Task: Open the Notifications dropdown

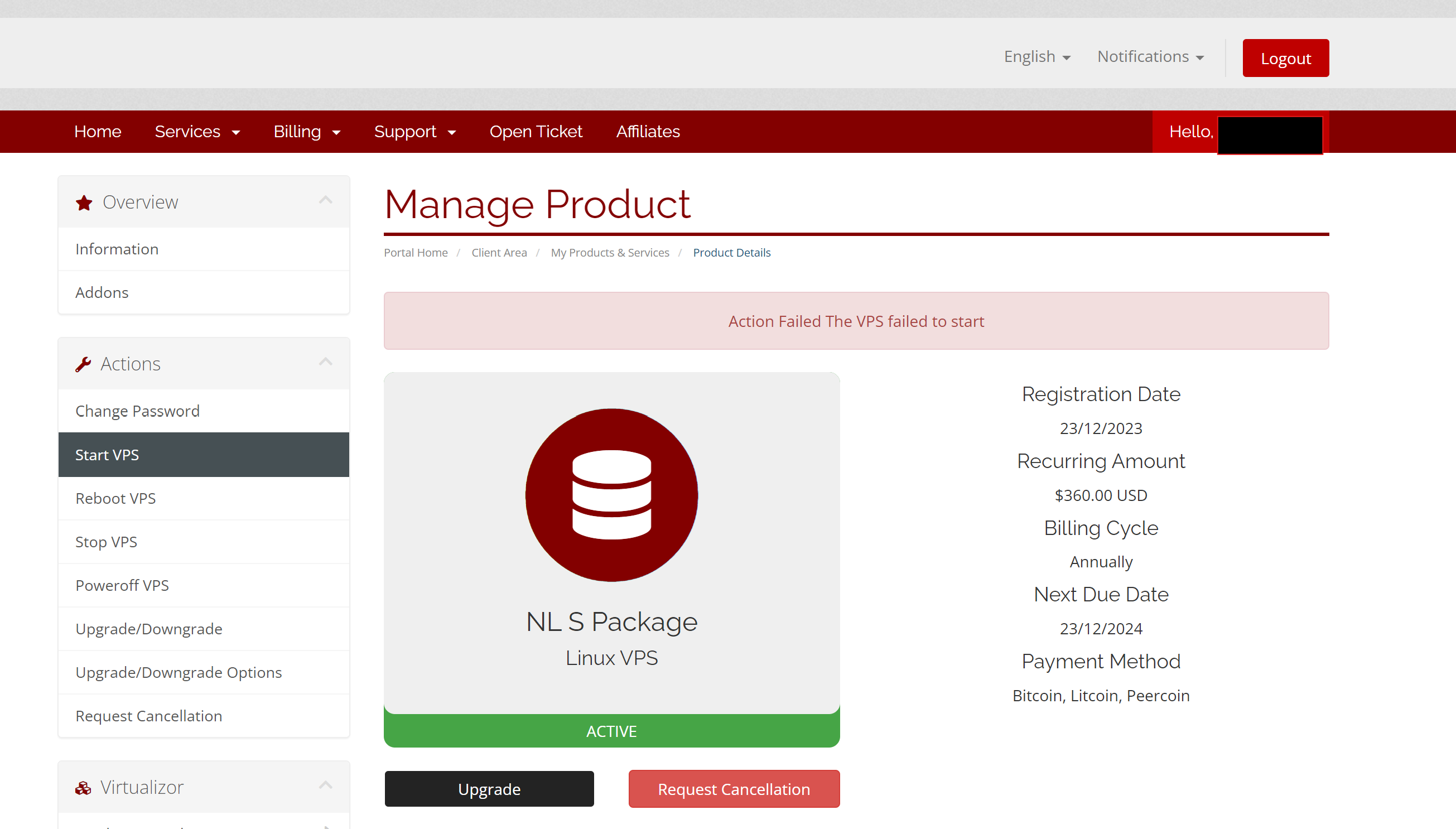Action: point(1150,57)
